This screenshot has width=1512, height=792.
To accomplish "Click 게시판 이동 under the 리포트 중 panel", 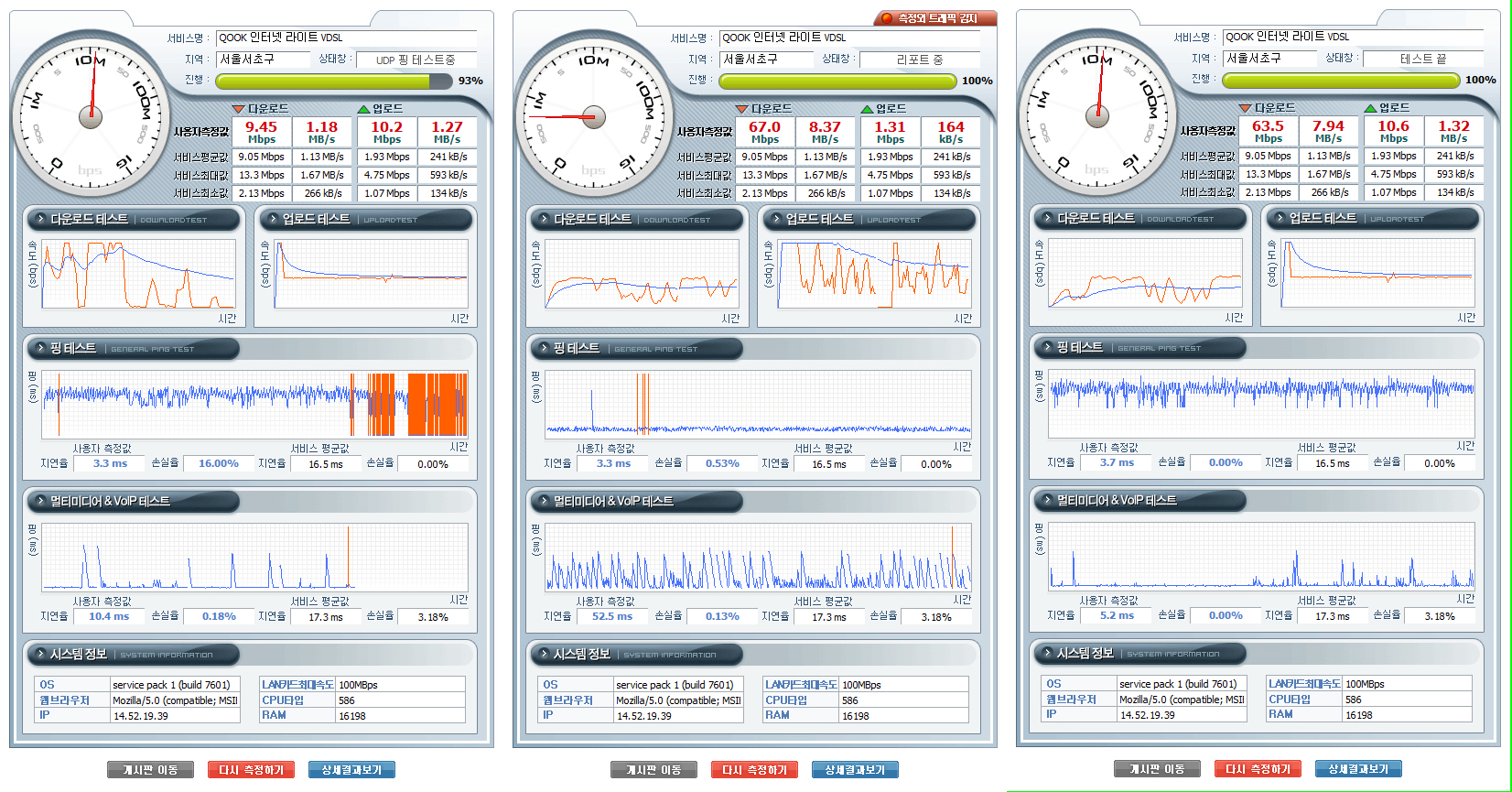I will (653, 770).
